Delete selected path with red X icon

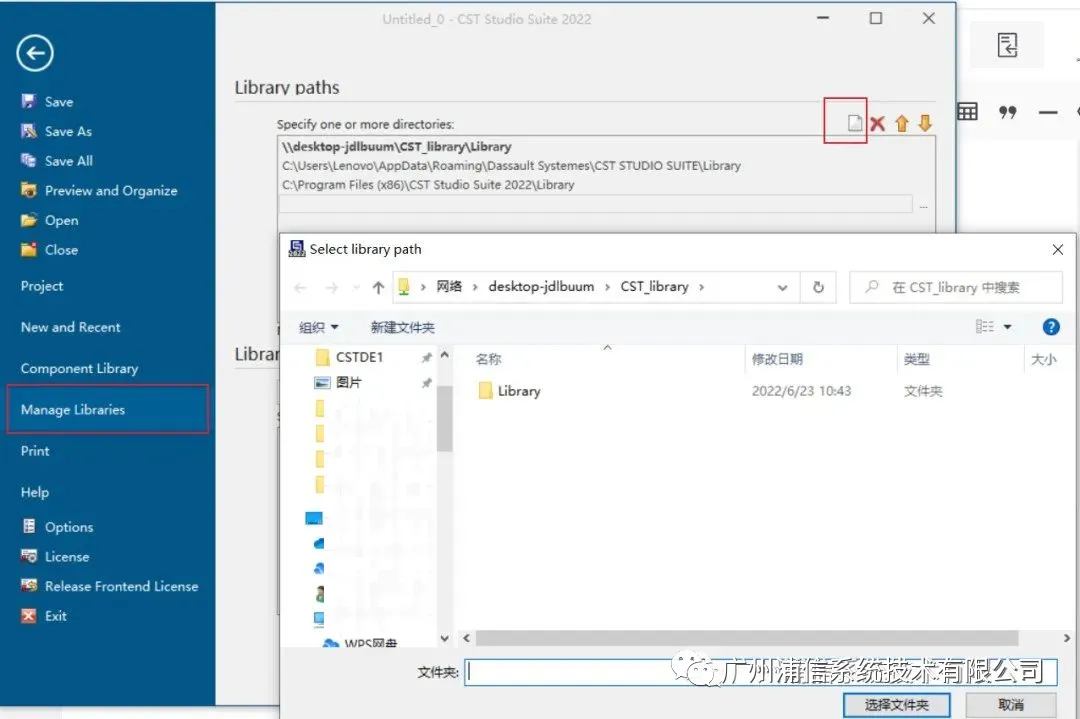pos(877,123)
